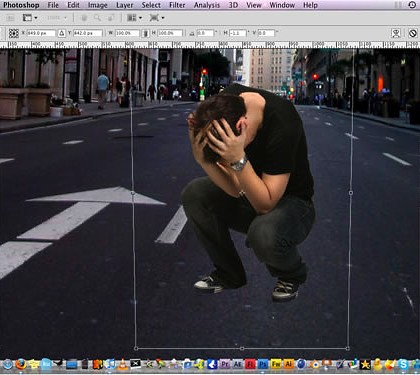Viewport: 420px width, 375px height.
Task: Click the bottom-center transform handle
Action: coord(242,348)
